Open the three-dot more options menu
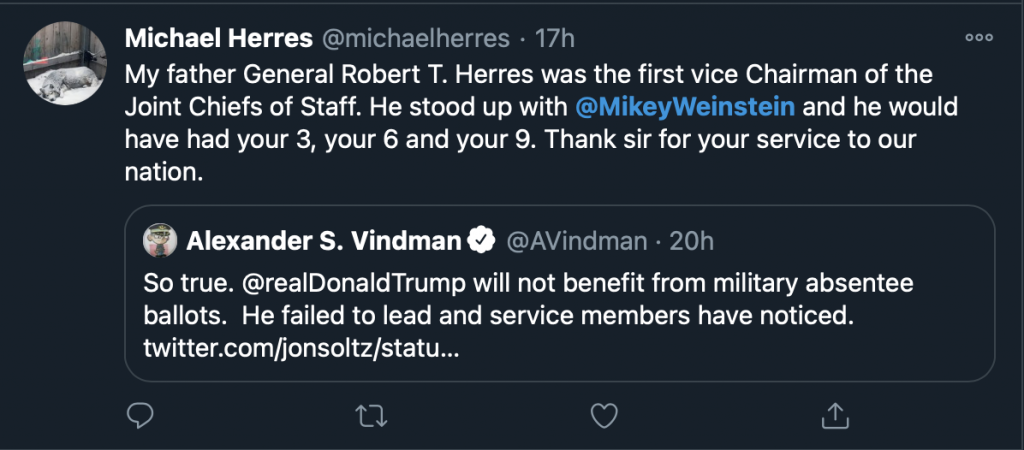 (976, 39)
